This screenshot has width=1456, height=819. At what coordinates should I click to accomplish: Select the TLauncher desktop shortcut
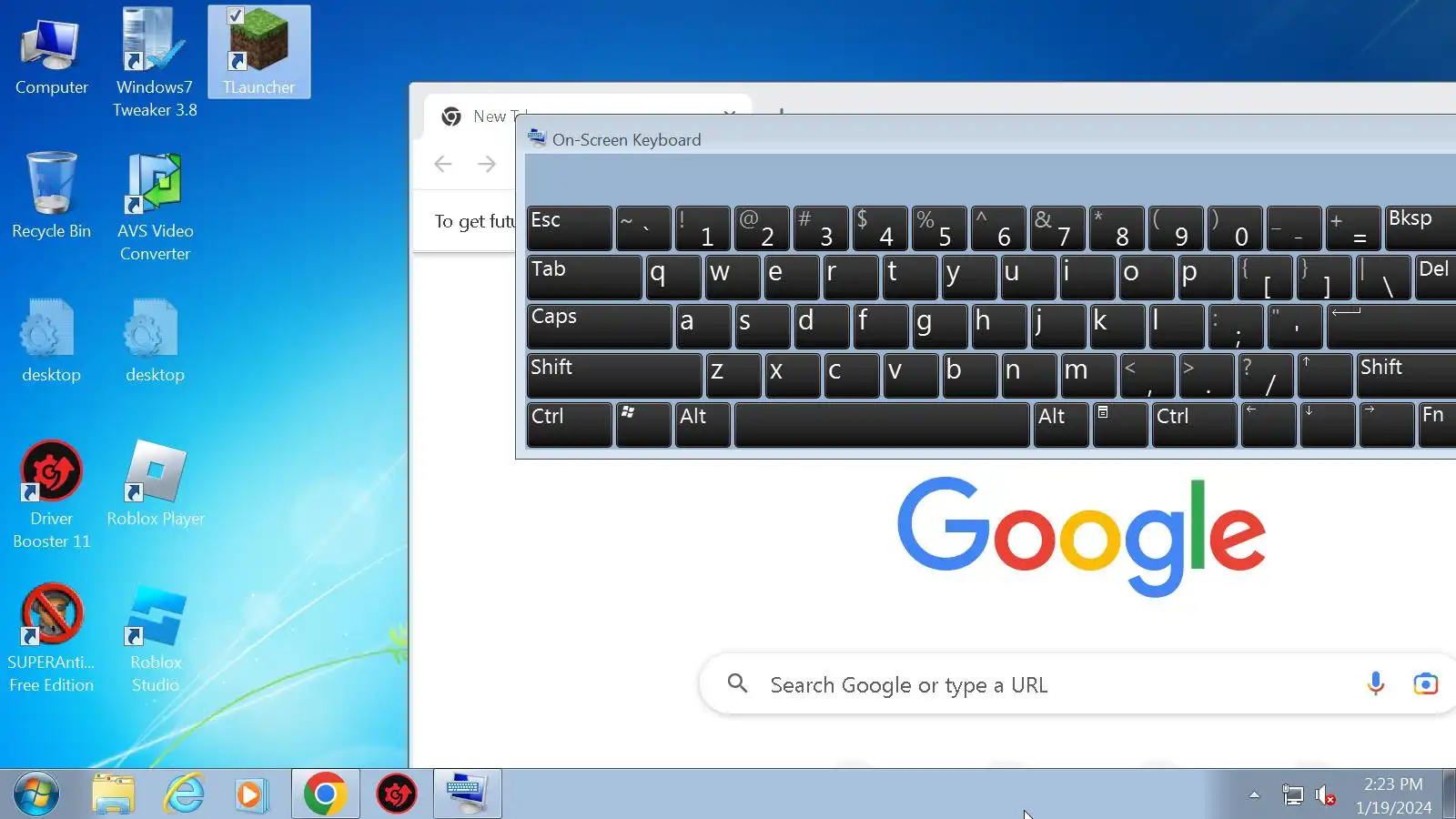pos(259,53)
